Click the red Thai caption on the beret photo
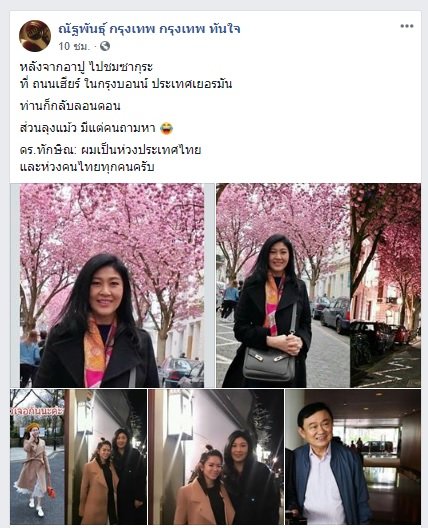The width and height of the screenshot is (428, 528). click(37, 411)
